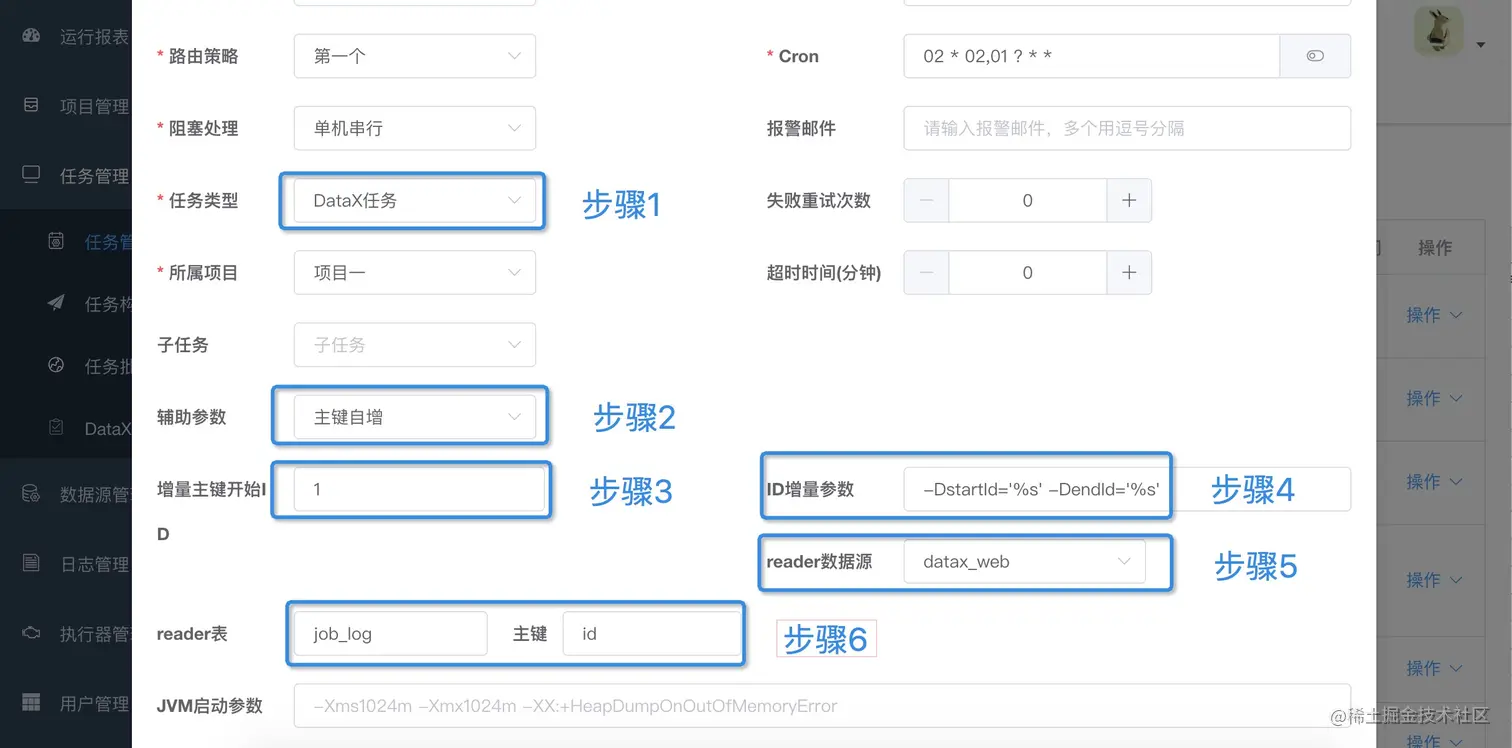Decrease 超时时间(分钟) with the minus button

coord(926,272)
